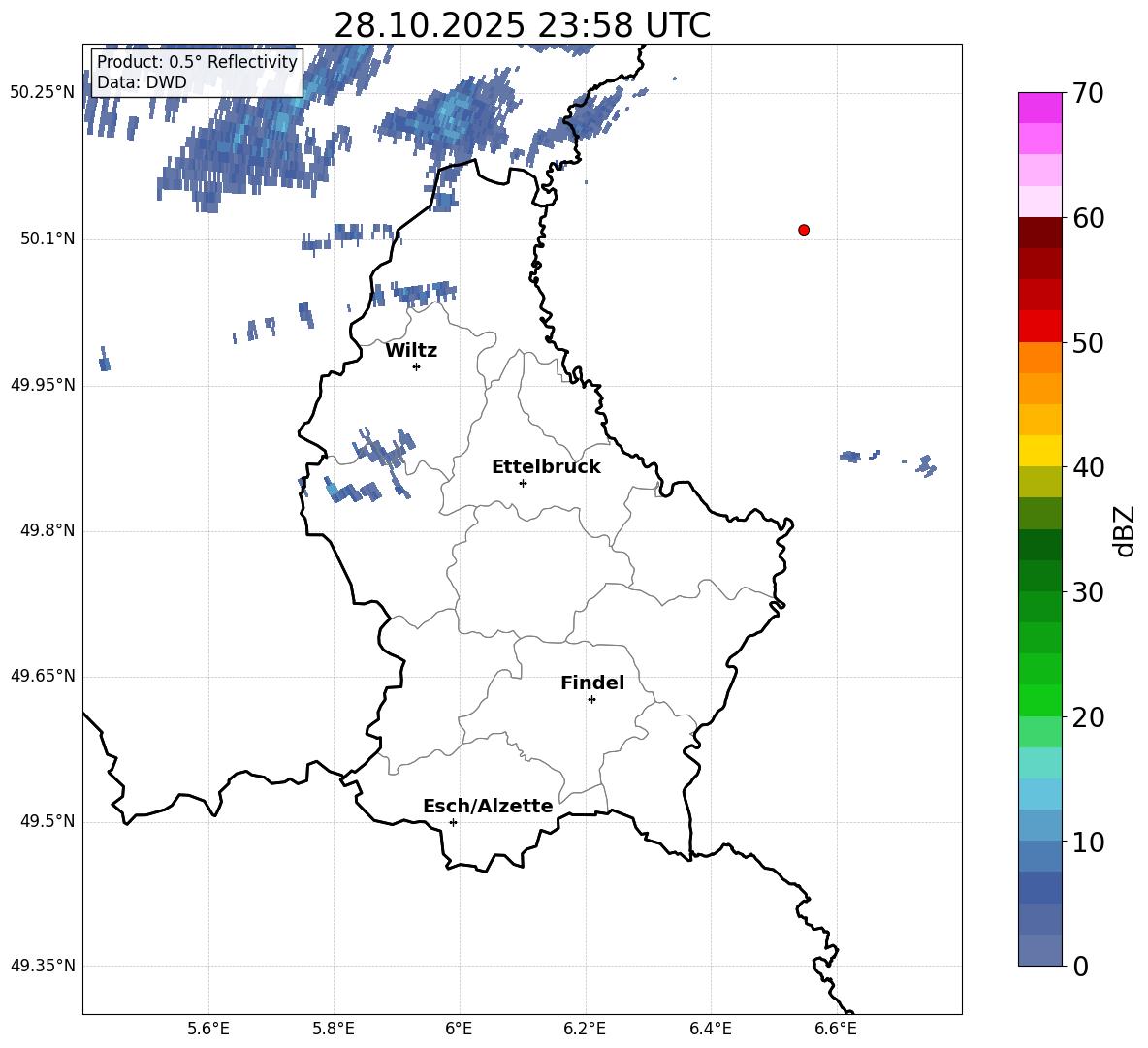Click the Wiltz station cross marker
This screenshot has width=1148, height=1048.
417,366
